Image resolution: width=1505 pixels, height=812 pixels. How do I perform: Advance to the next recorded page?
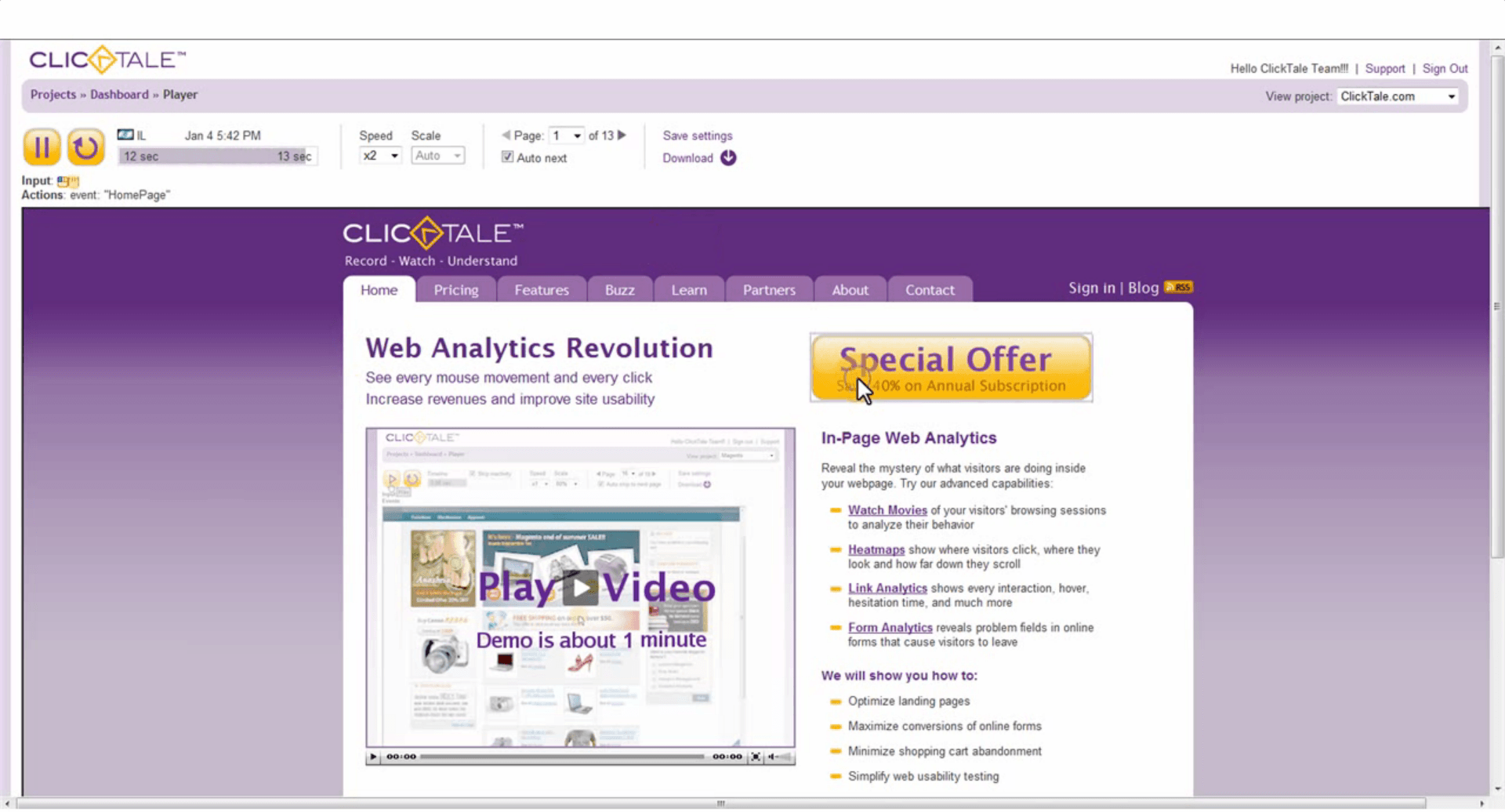[622, 135]
